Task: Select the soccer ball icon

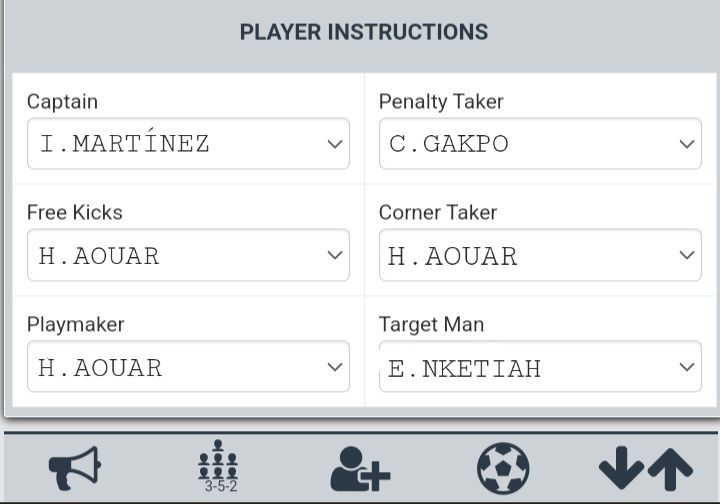Action: tap(503, 468)
